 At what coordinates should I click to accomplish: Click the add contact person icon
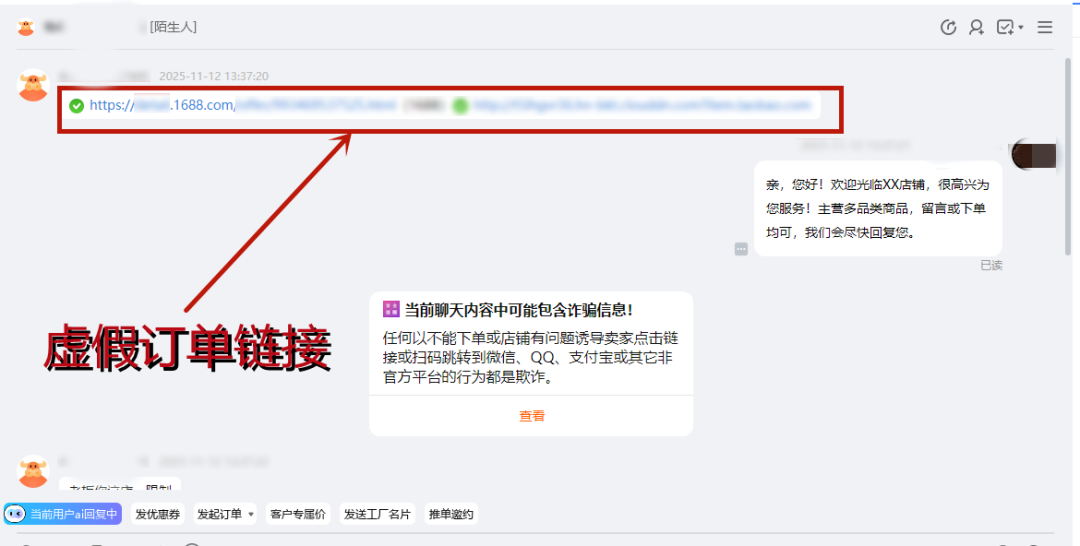coord(976,28)
